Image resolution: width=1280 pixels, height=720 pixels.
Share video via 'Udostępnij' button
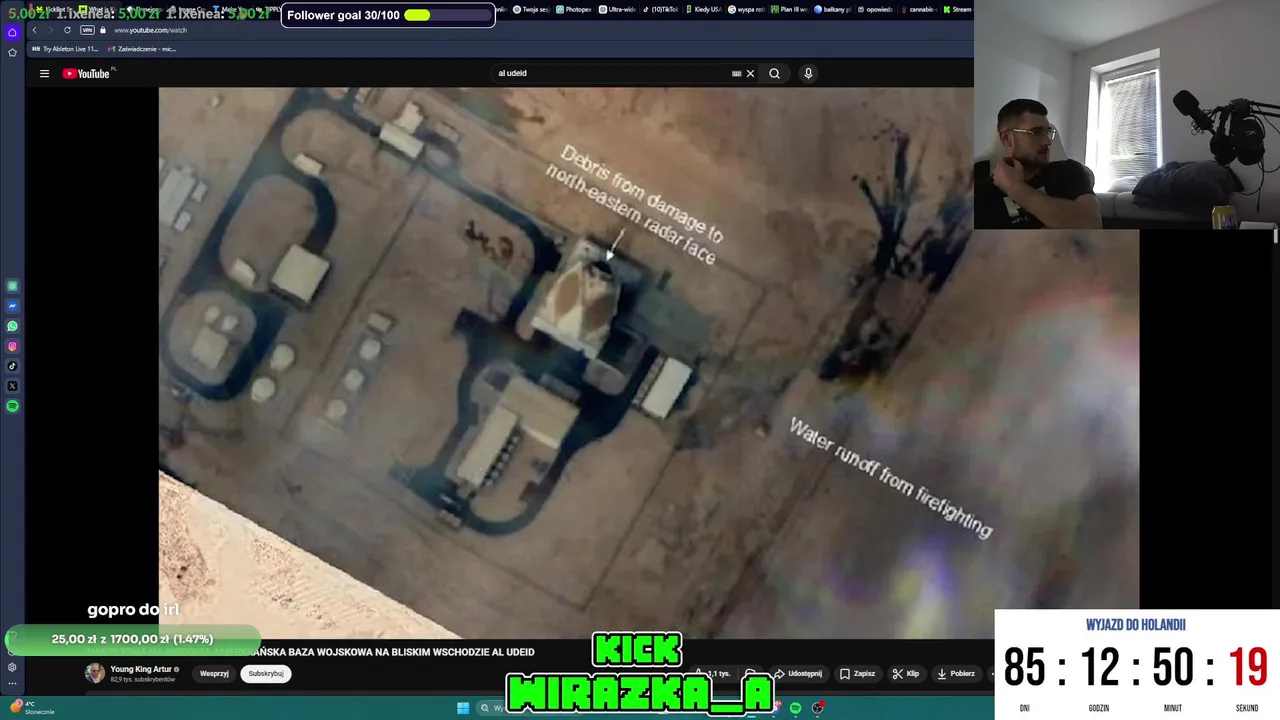pos(798,674)
